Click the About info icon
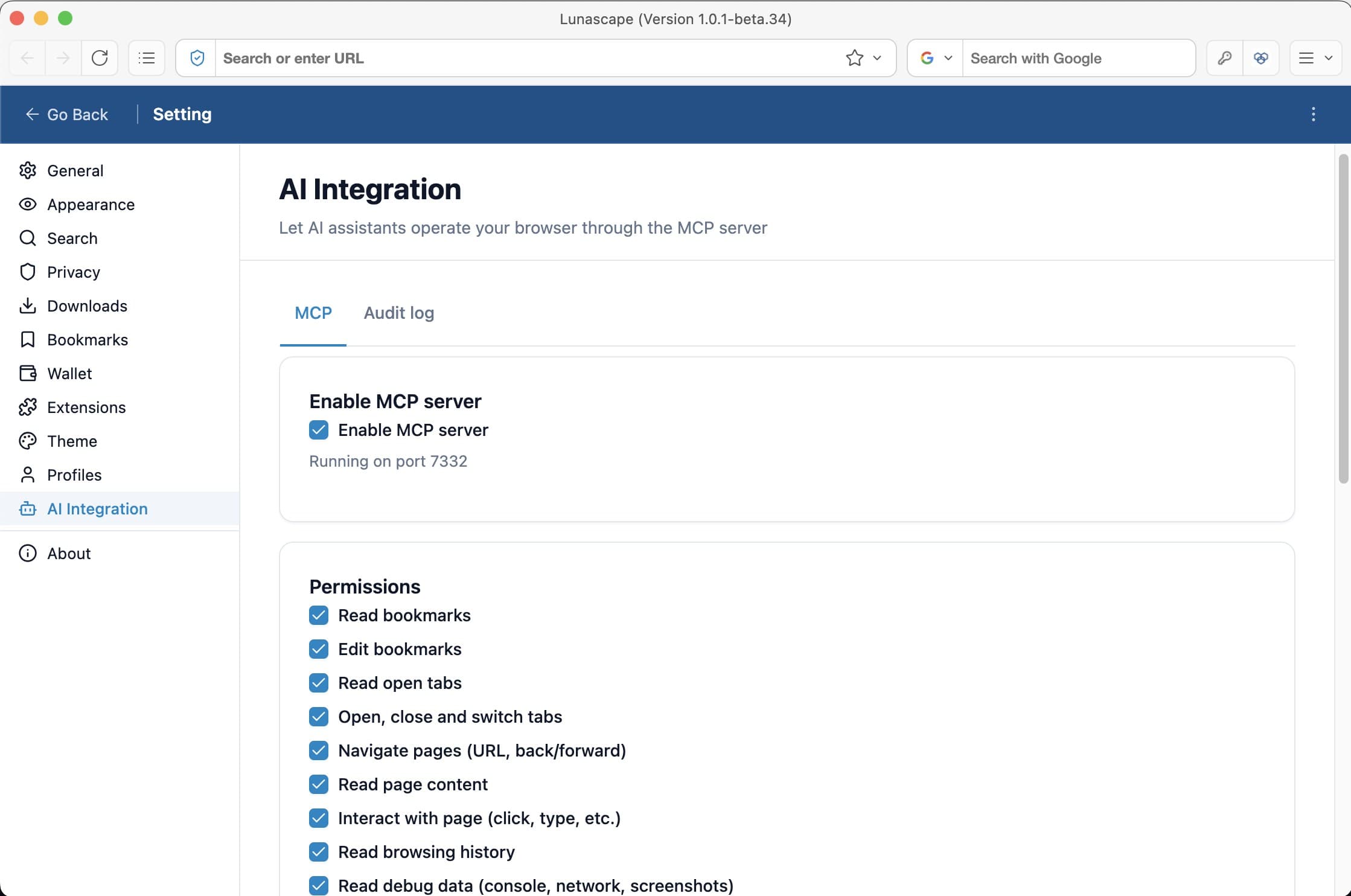 coord(28,554)
